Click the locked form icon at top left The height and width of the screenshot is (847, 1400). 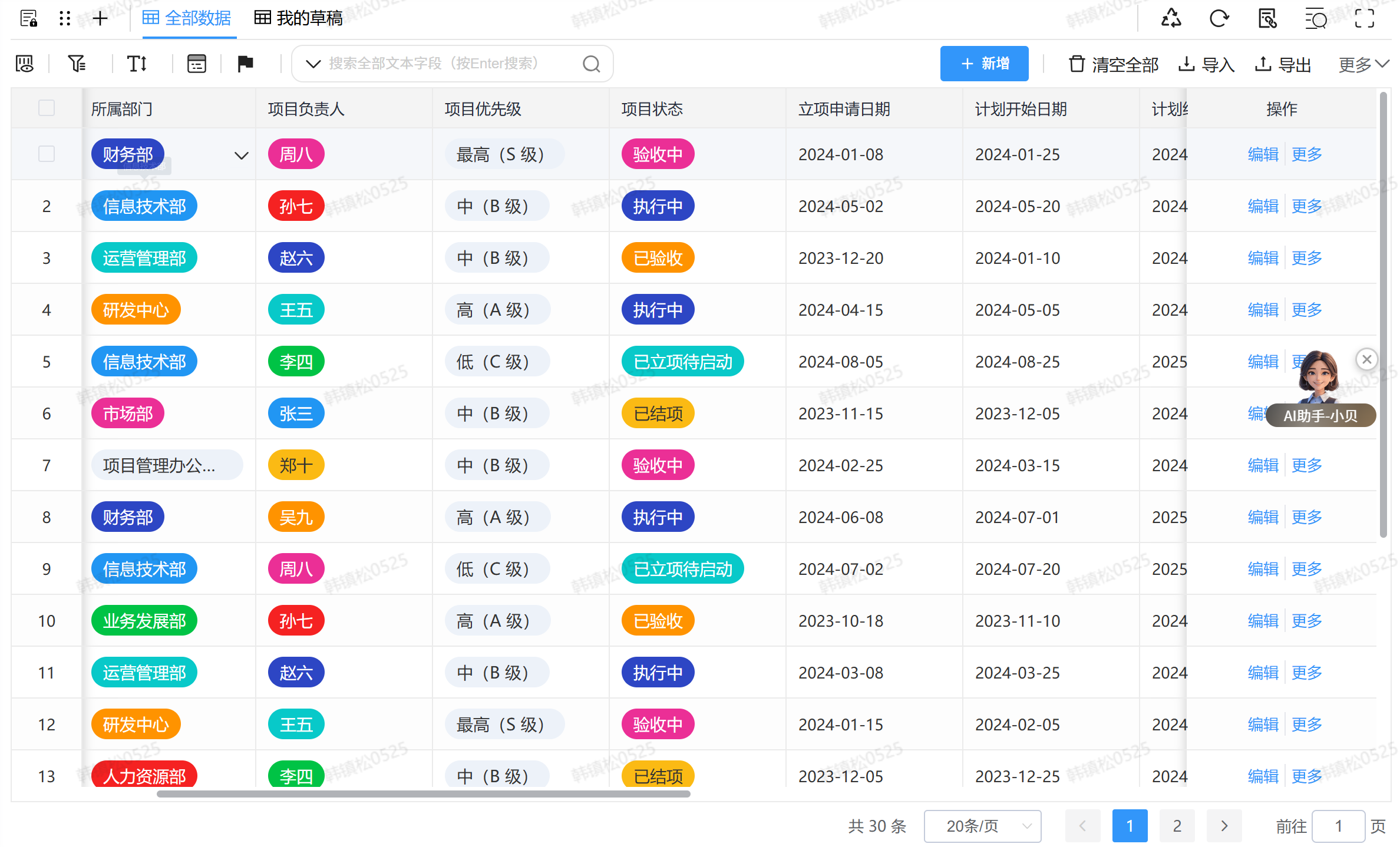pos(28,18)
